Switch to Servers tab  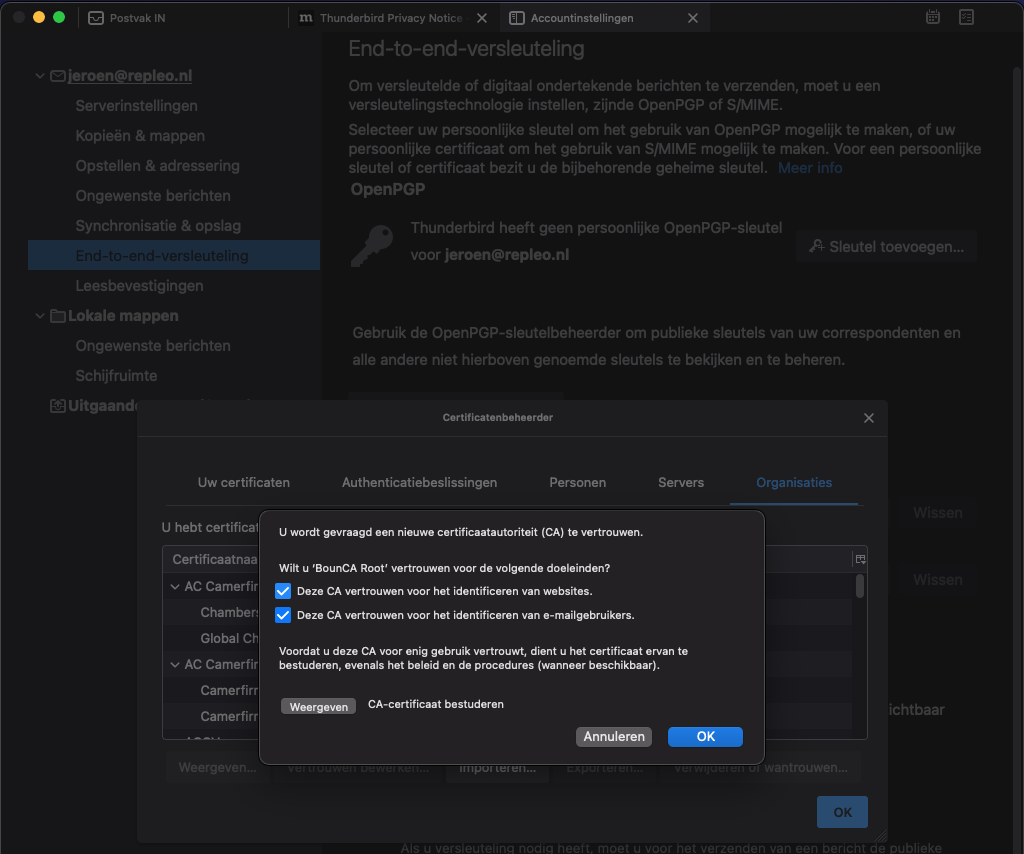pyautogui.click(x=680, y=482)
